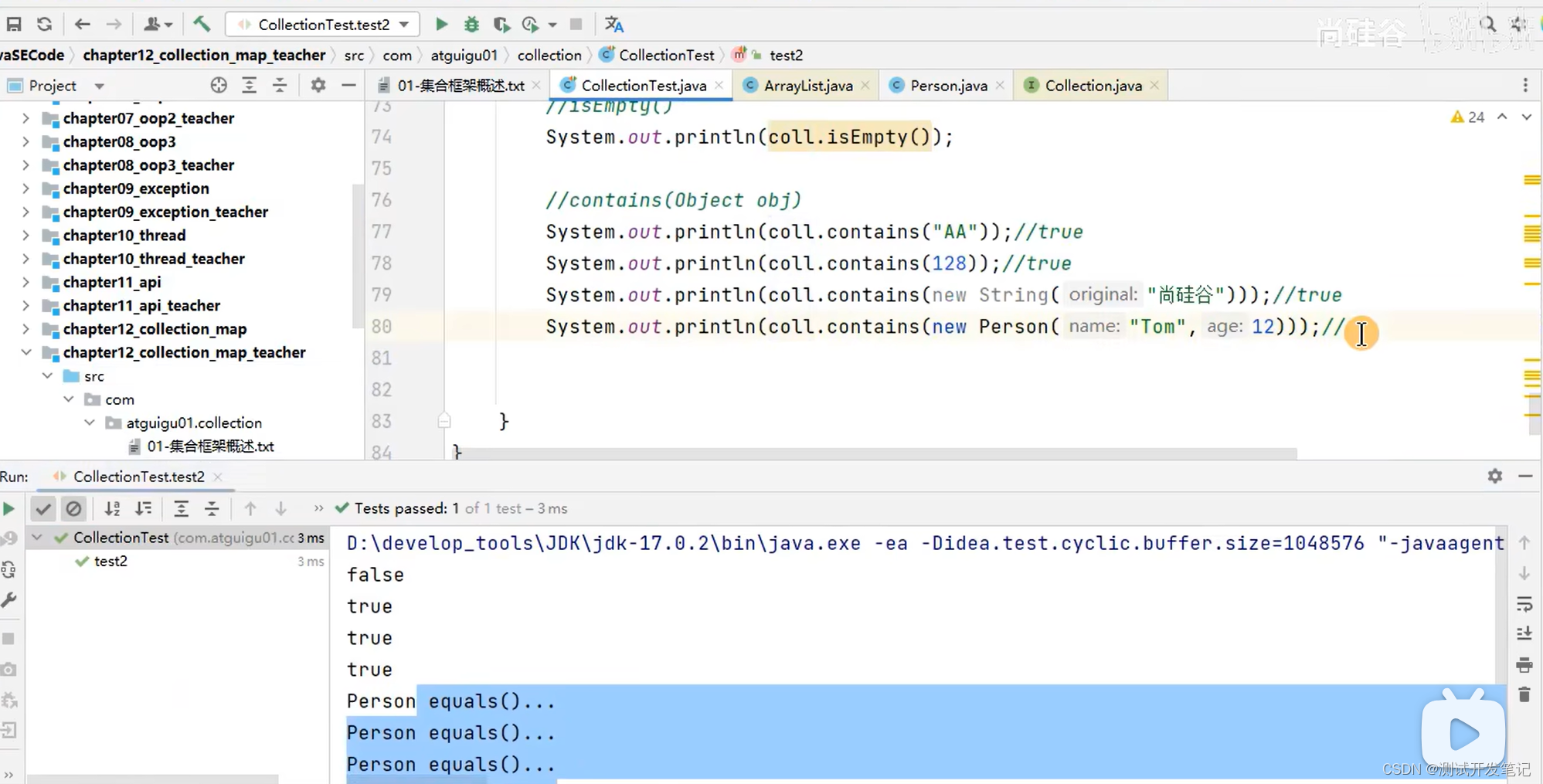
Task: Close the Person.java tab
Action: click(1000, 85)
